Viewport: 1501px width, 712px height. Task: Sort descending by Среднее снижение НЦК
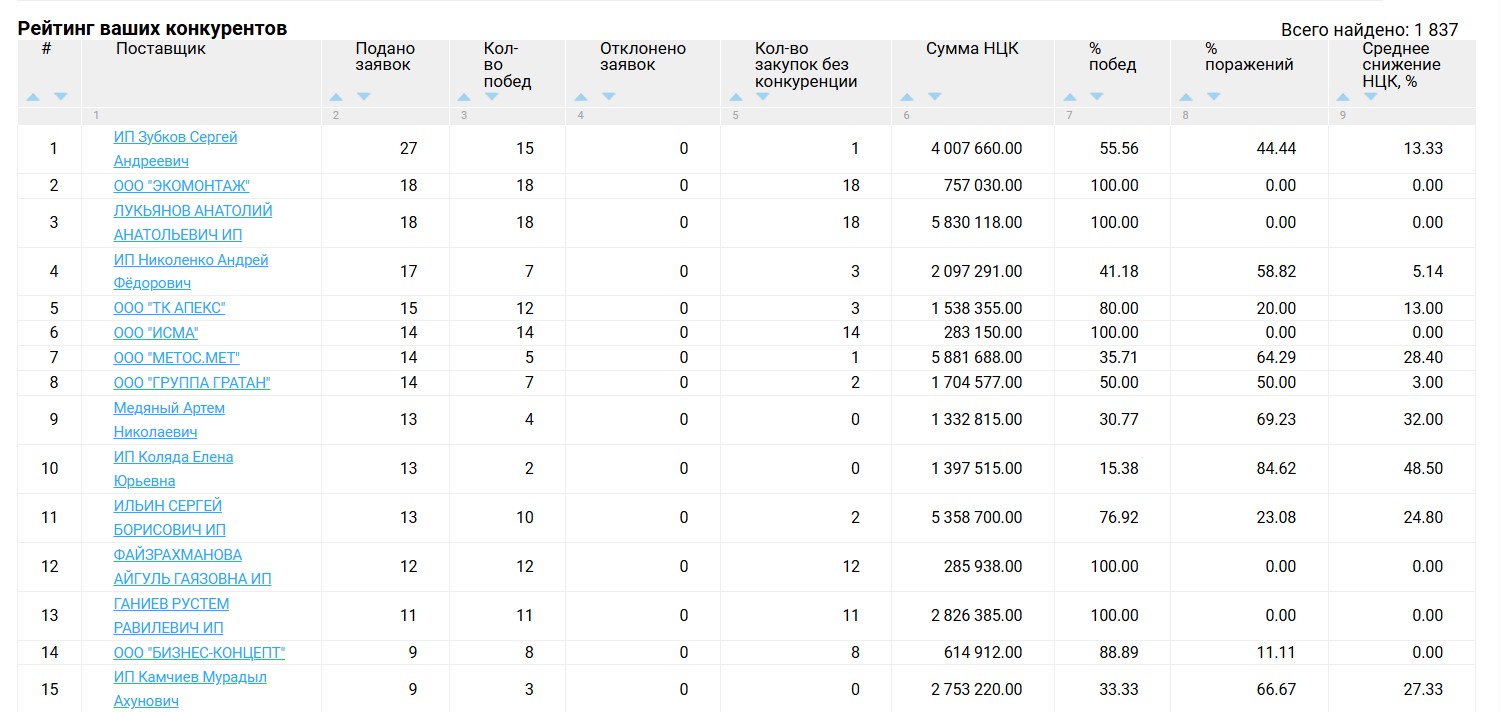point(1371,97)
